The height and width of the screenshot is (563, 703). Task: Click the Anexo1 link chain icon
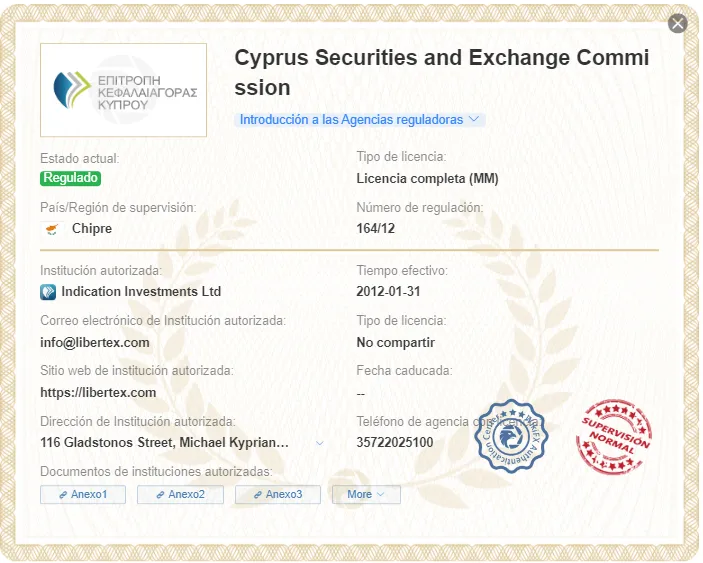(63, 495)
